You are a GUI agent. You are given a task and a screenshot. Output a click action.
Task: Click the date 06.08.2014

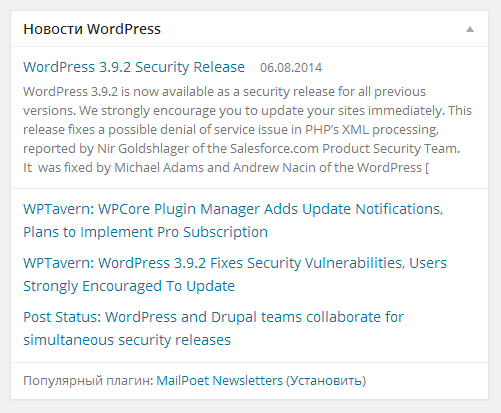point(291,68)
